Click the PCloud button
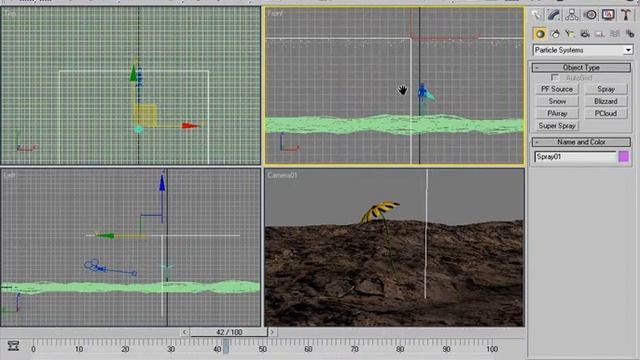 pyautogui.click(x=606, y=113)
